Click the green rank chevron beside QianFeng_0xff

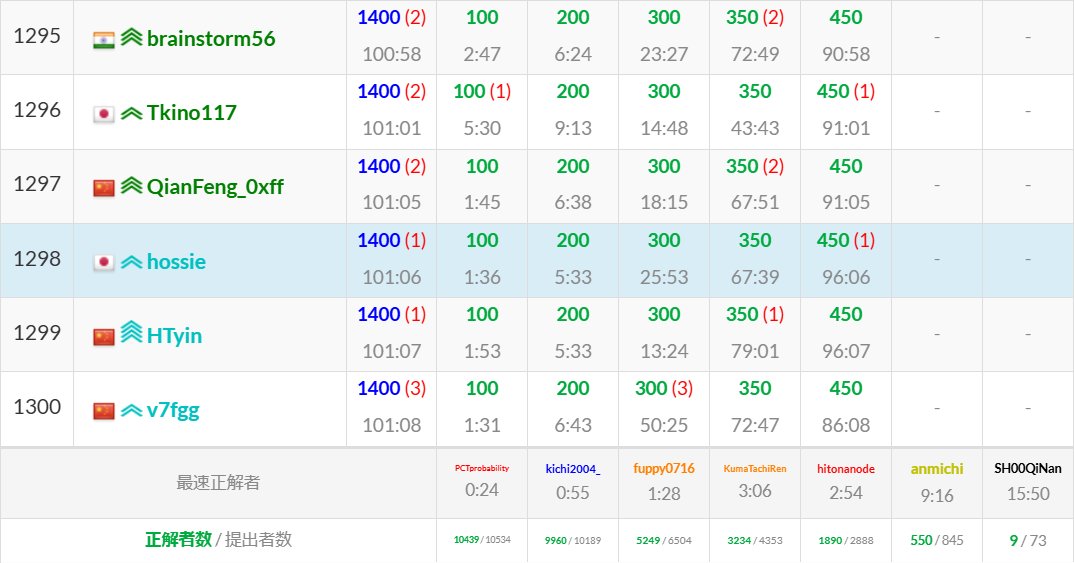132,185
